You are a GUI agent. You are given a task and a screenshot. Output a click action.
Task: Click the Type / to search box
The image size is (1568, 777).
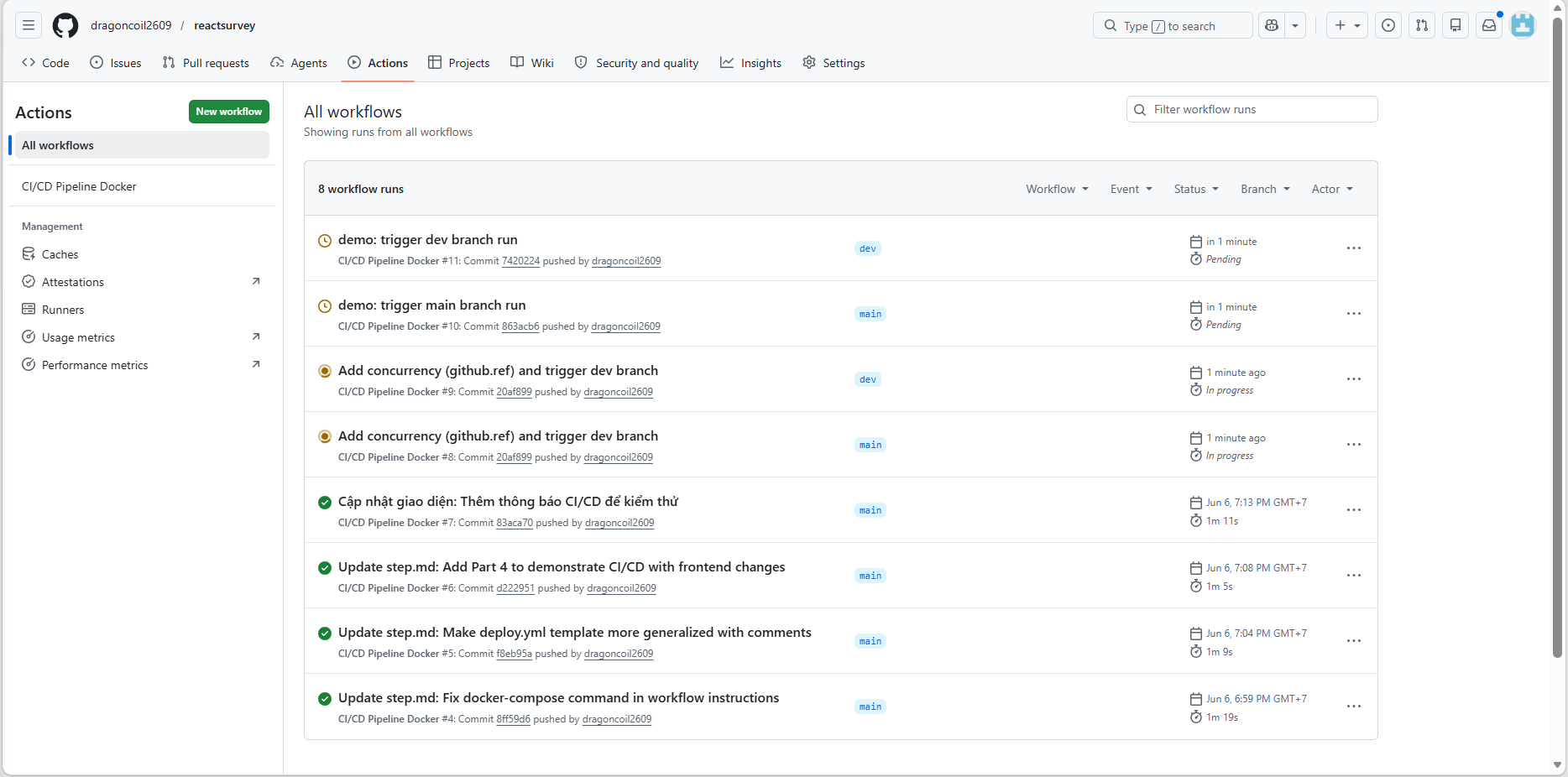[1173, 25]
